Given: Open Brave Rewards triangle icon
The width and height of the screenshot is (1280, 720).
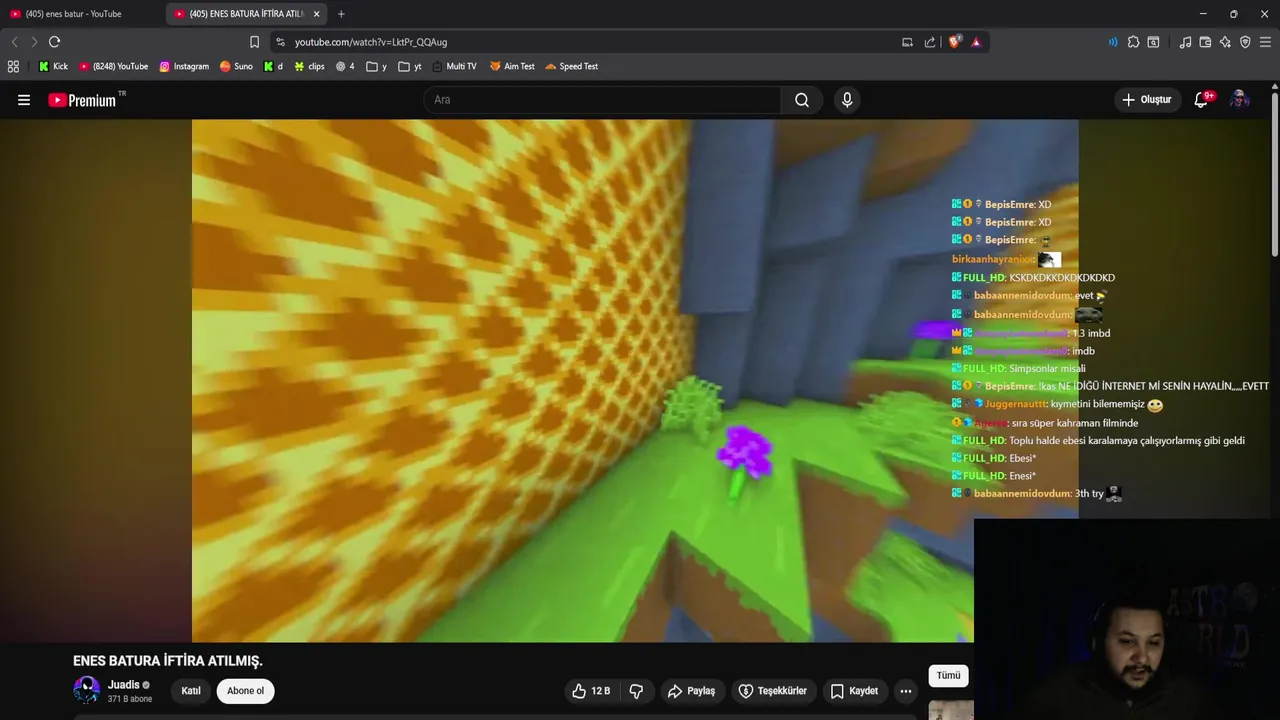Looking at the screenshot, I should (976, 42).
